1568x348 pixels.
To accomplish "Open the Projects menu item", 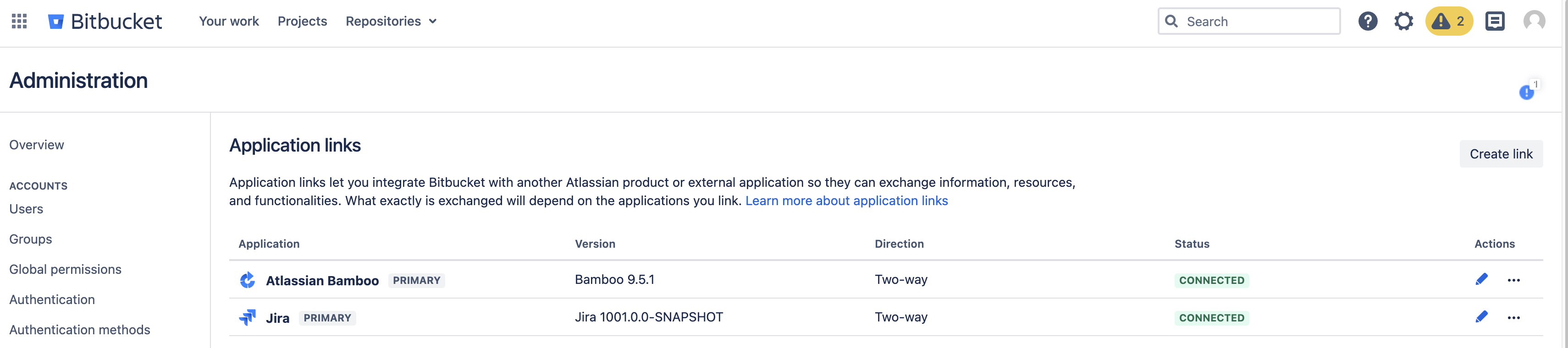I will [302, 22].
